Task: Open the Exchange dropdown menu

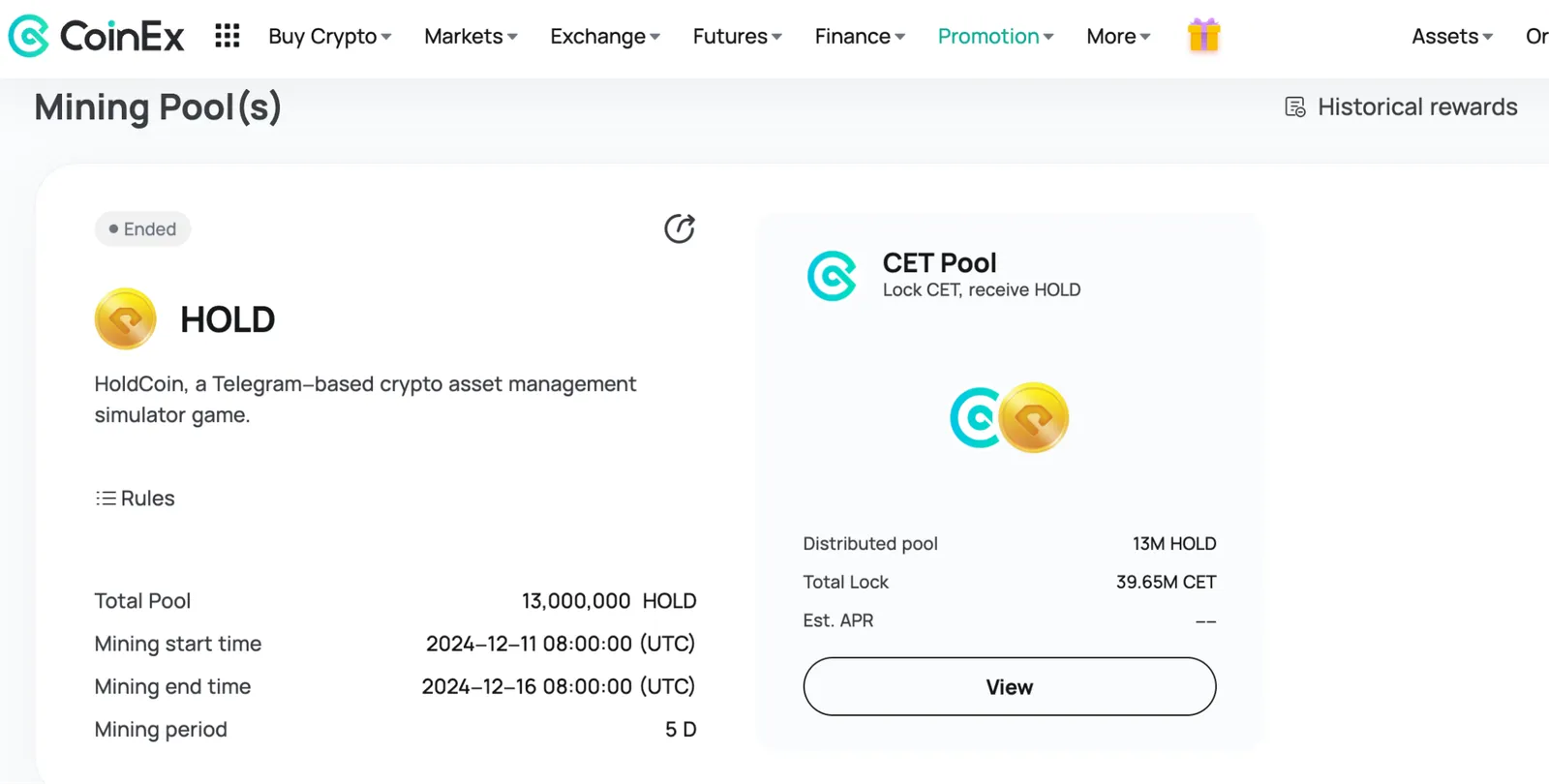Action: tap(605, 37)
